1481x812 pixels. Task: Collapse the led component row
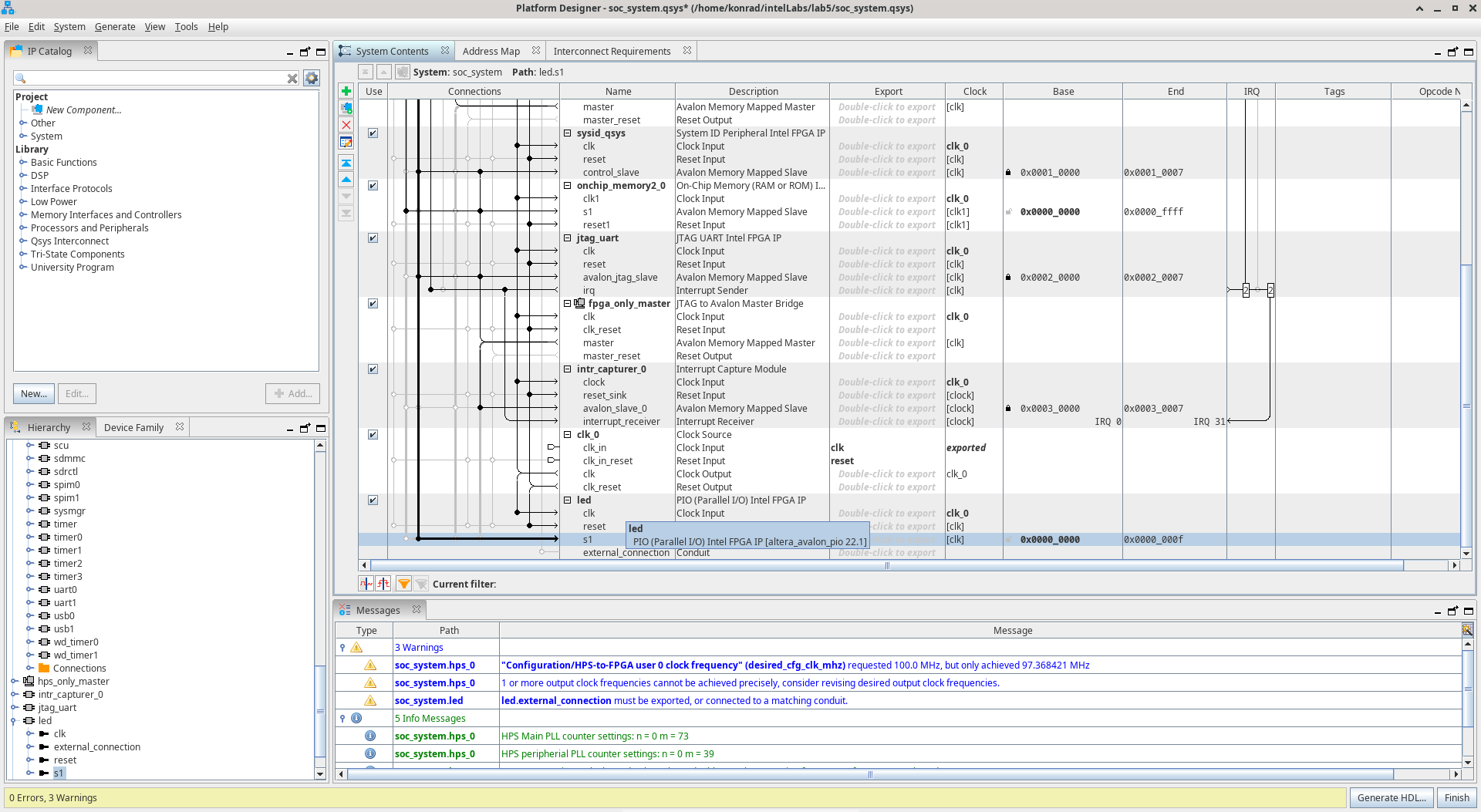tap(568, 500)
